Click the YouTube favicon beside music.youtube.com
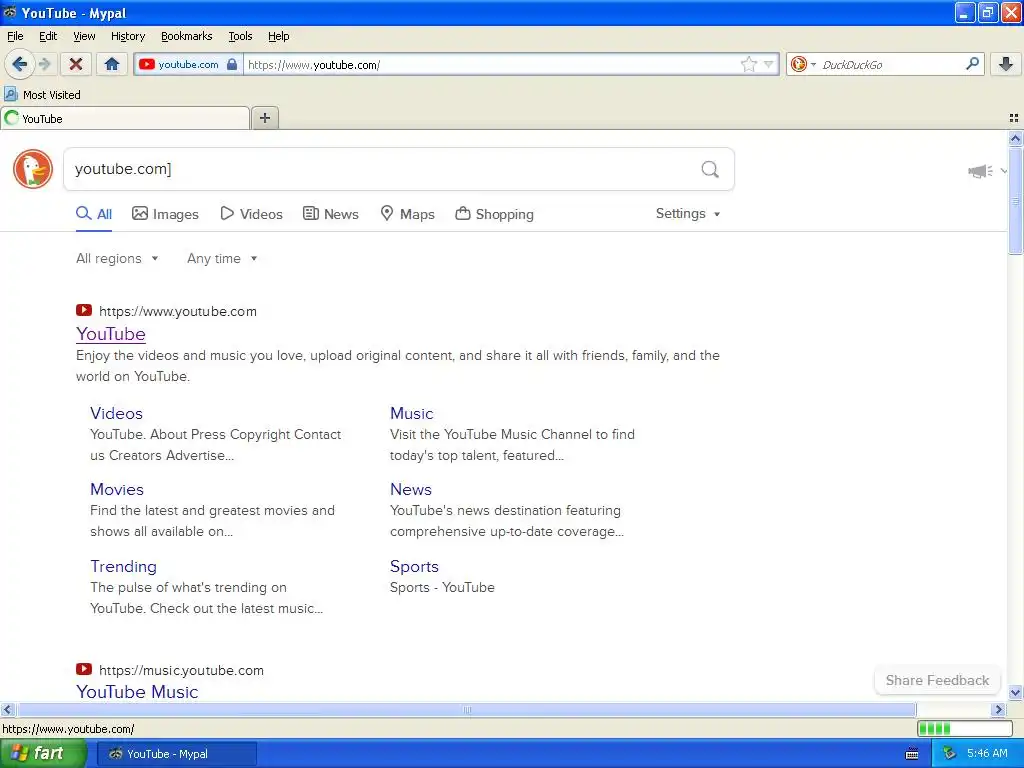The width and height of the screenshot is (1024, 768). tap(84, 669)
